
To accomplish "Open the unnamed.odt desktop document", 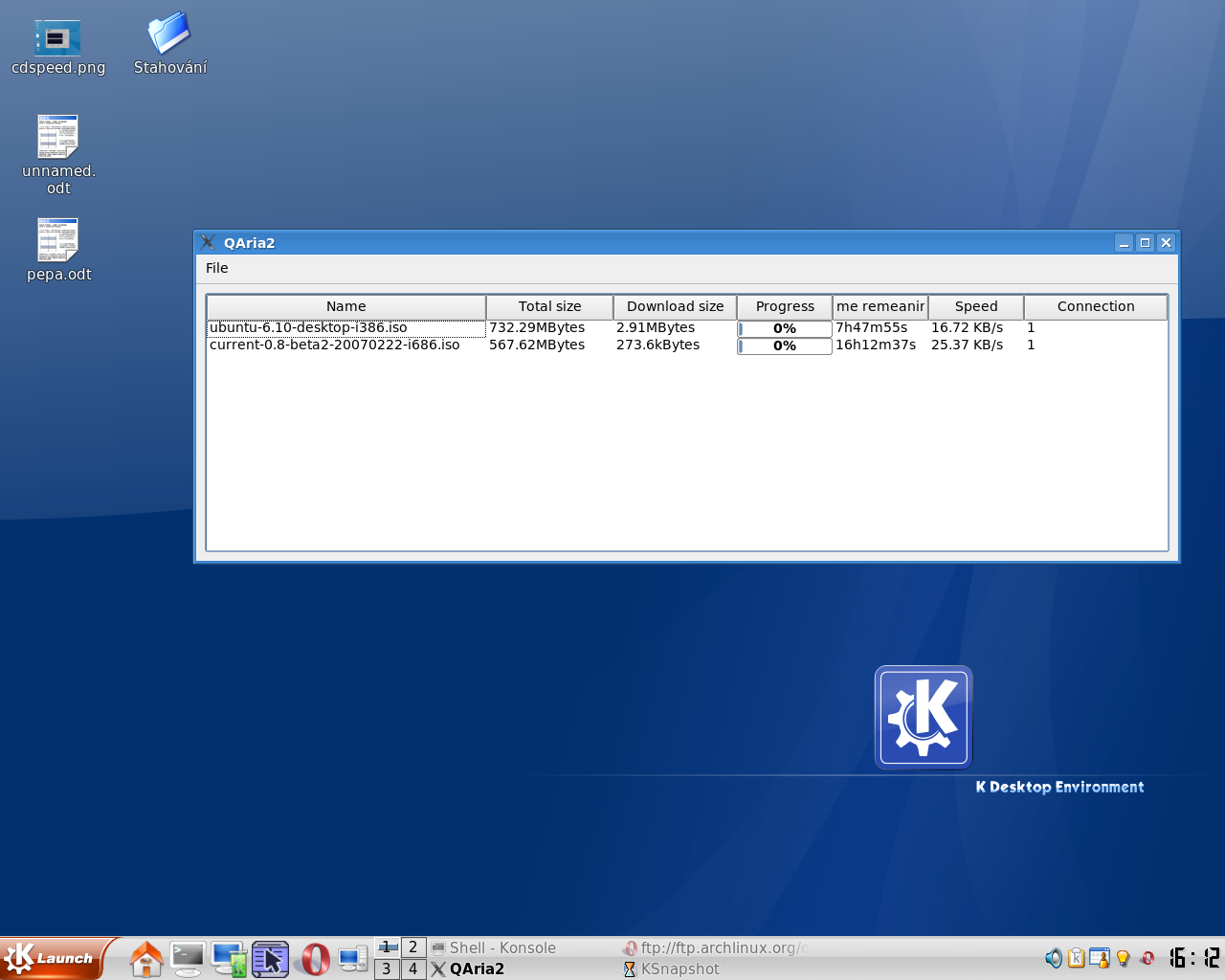I will 58,154.
